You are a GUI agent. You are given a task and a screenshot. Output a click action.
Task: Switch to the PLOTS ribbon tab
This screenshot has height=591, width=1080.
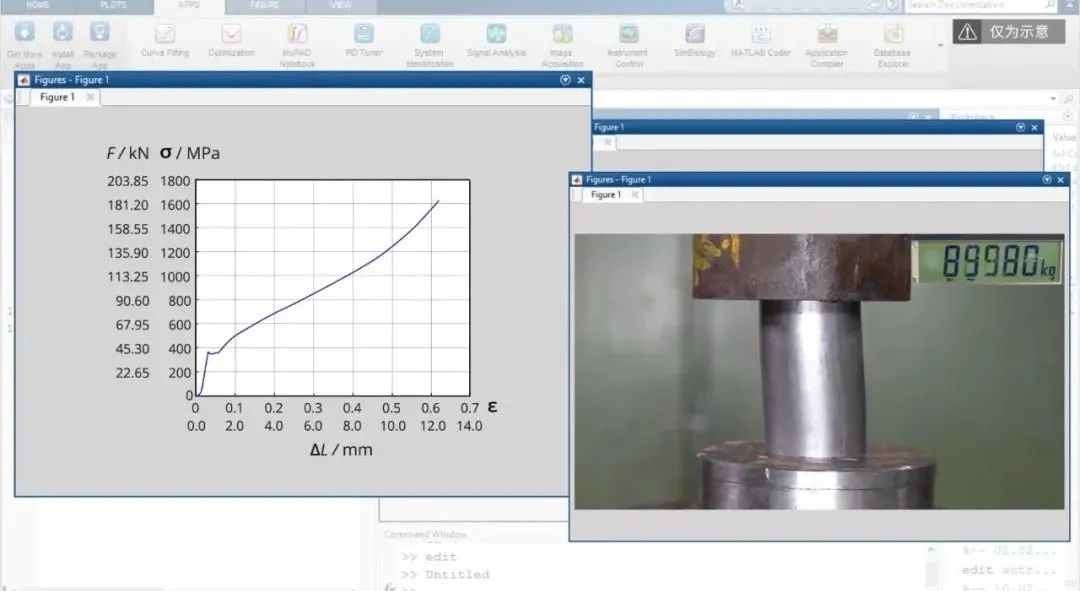[x=114, y=6]
